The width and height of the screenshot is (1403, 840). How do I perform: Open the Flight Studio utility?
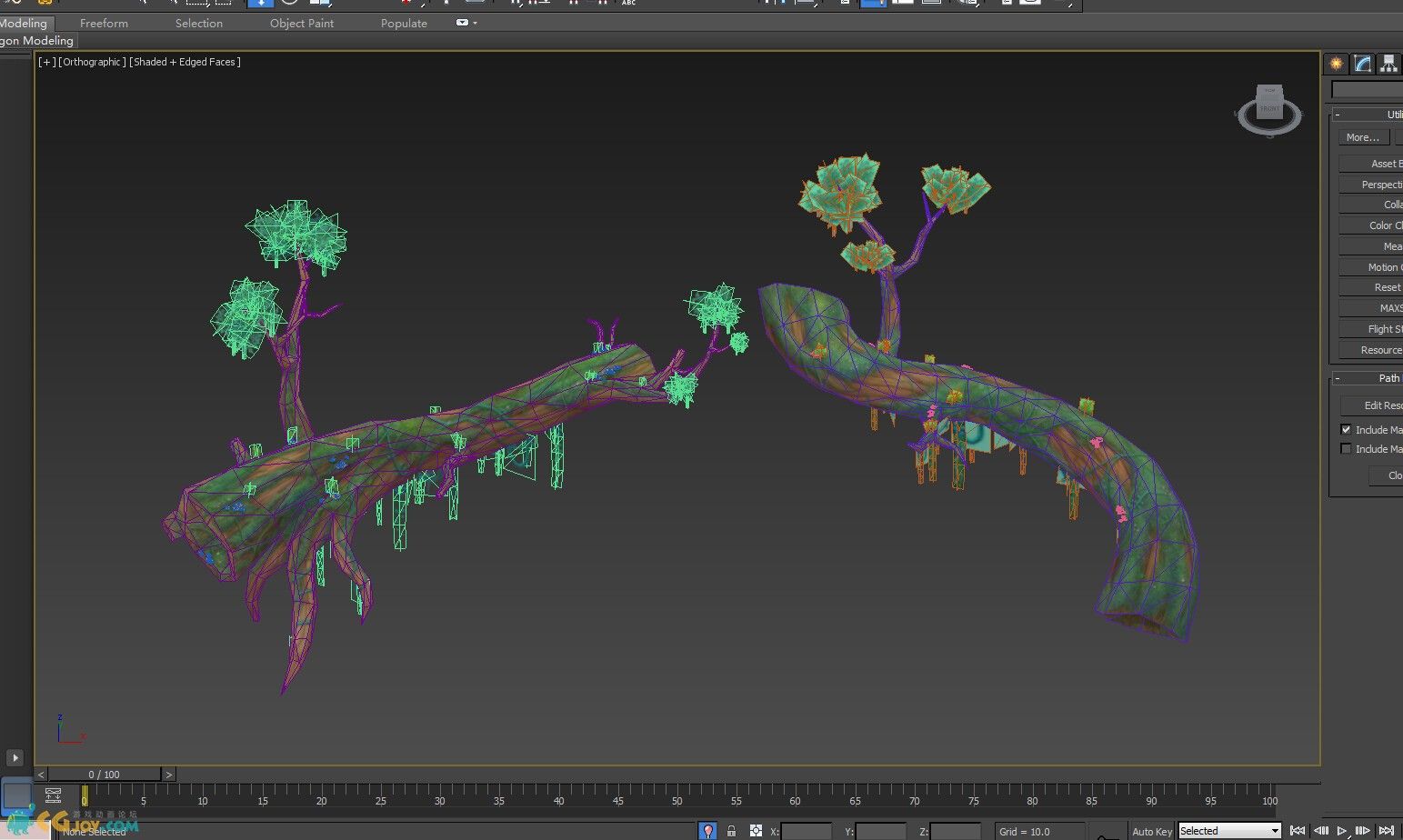1371,329
